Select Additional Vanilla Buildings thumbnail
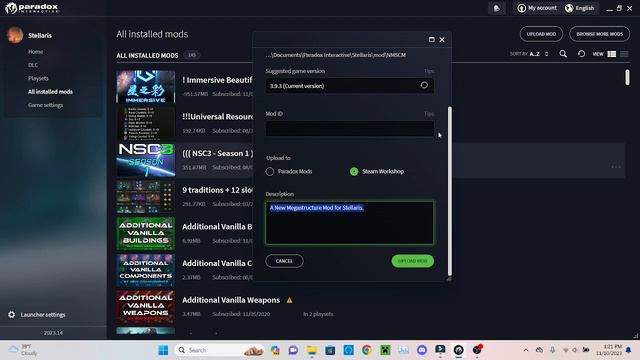The image size is (640, 360). pyautogui.click(x=145, y=233)
